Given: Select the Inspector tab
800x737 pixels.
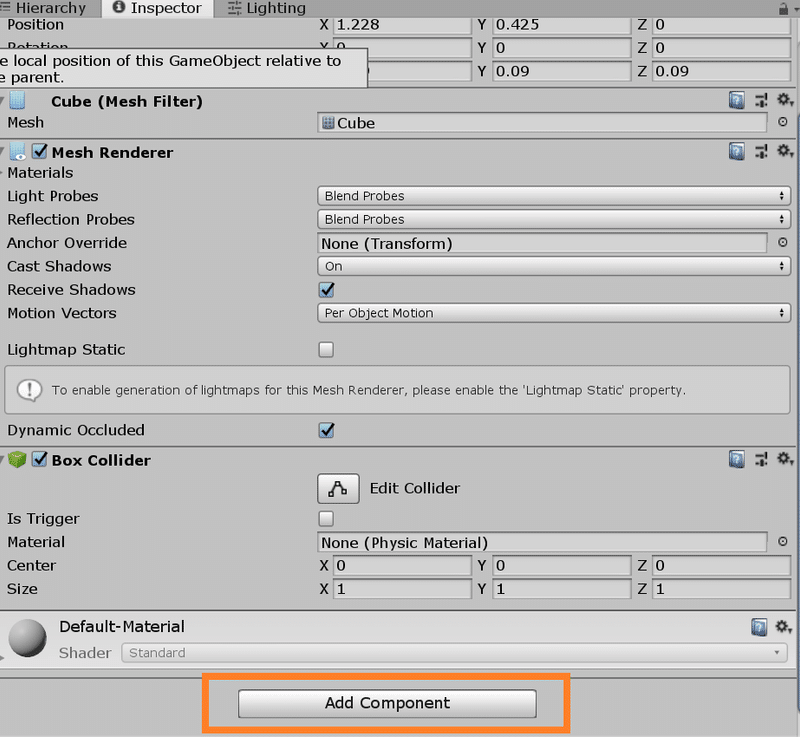Looking at the screenshot, I should [x=157, y=8].
